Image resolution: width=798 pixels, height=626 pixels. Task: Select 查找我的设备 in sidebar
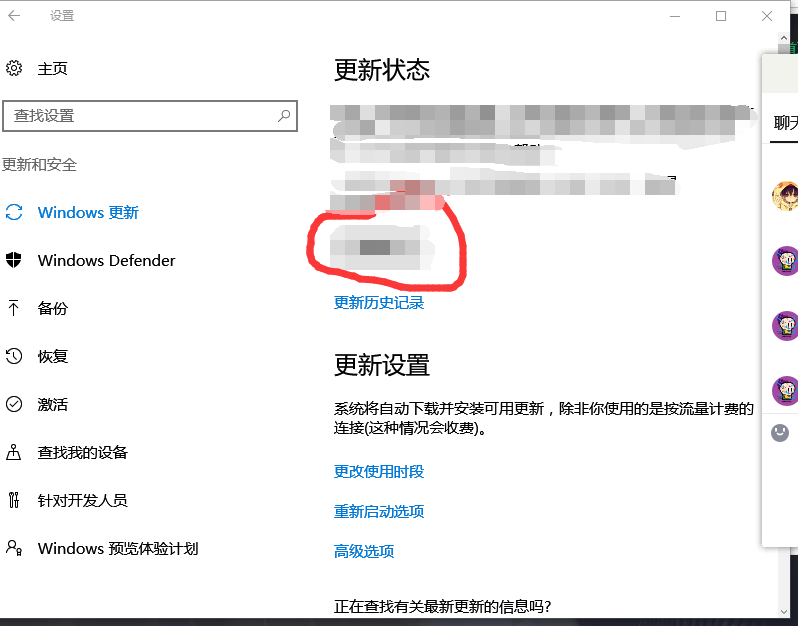point(82,452)
